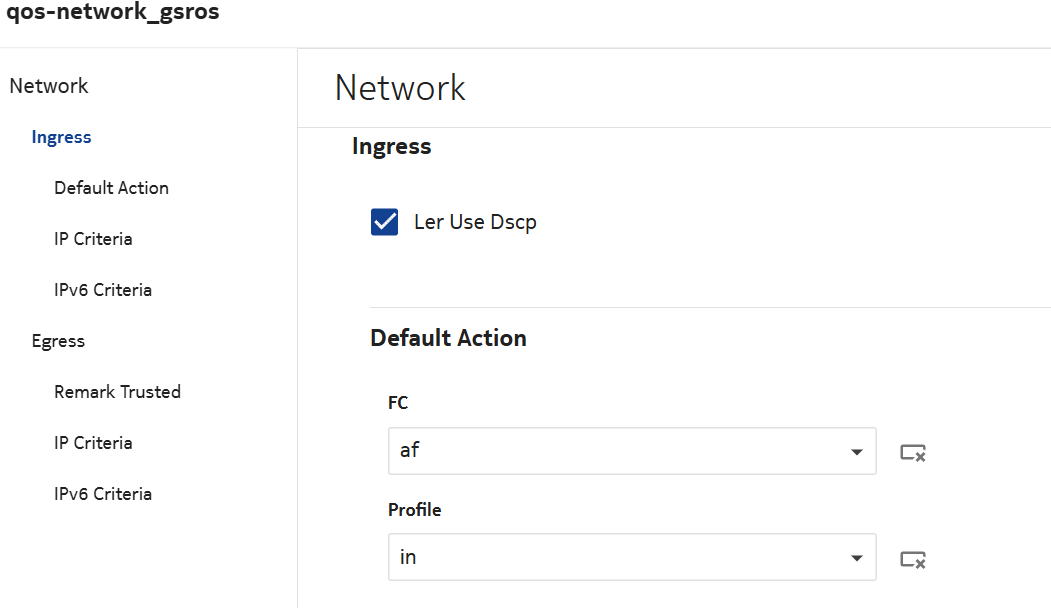Click the Default Action section heading

coord(448,338)
